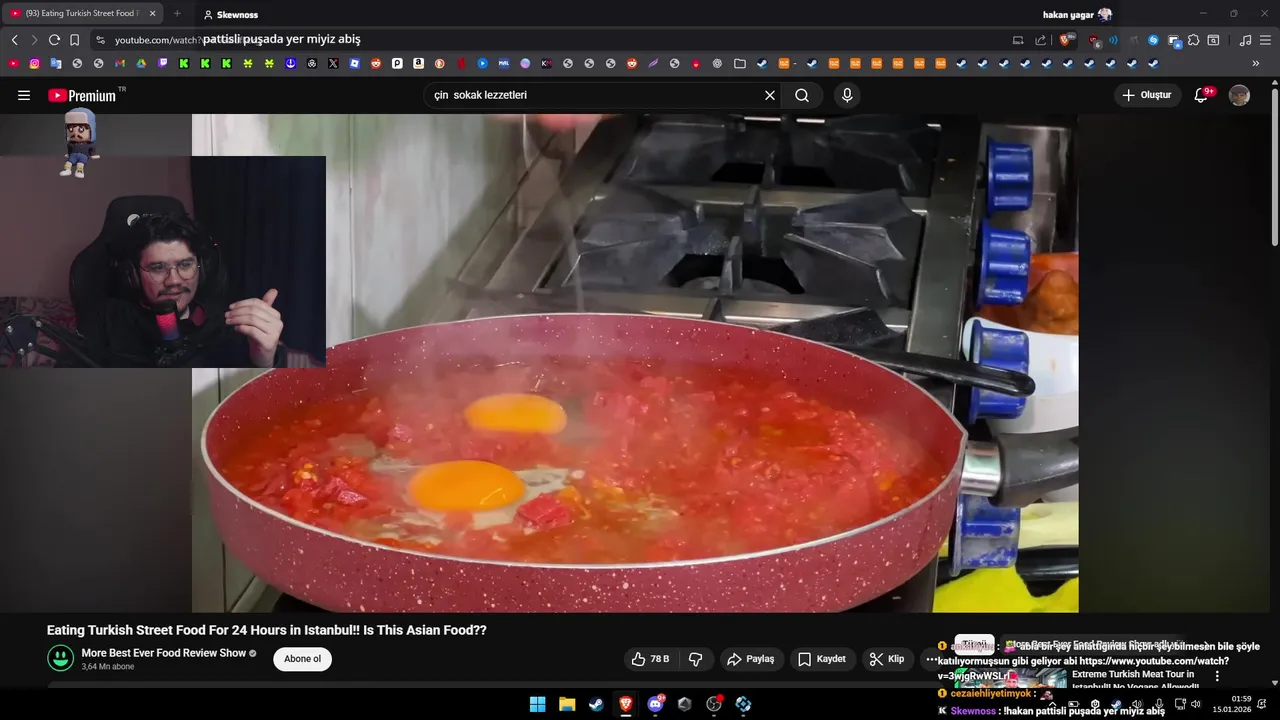Screen dimensions: 1280x720
Task: Open the Brave main hamburger menu
Action: click(x=1265, y=40)
